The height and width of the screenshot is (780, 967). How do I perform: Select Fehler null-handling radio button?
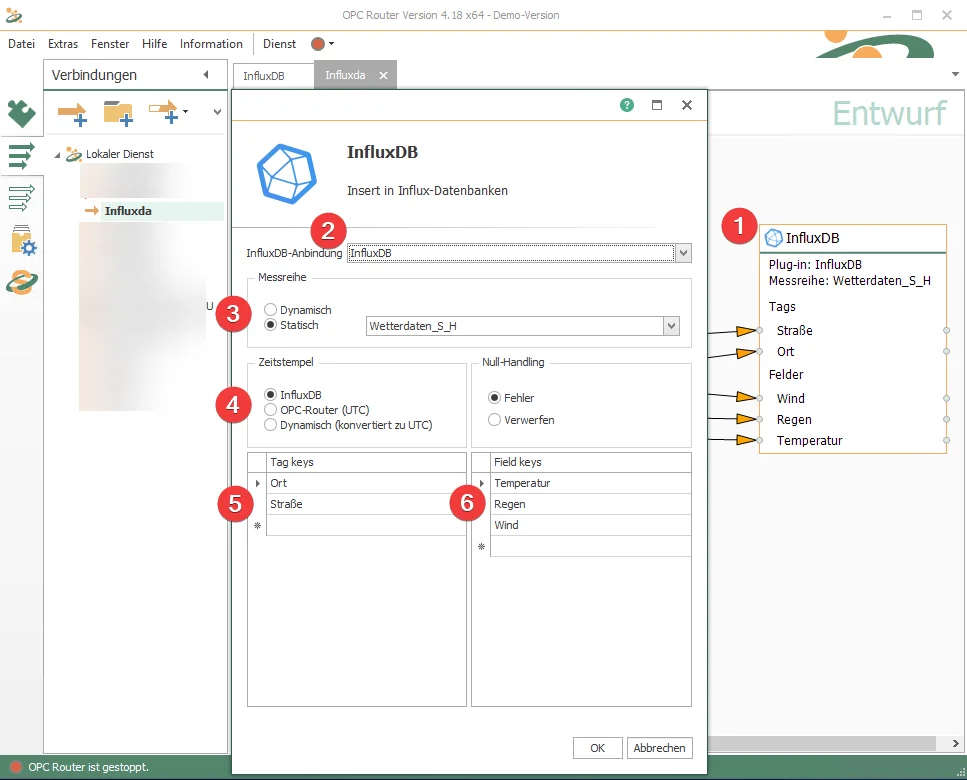494,398
